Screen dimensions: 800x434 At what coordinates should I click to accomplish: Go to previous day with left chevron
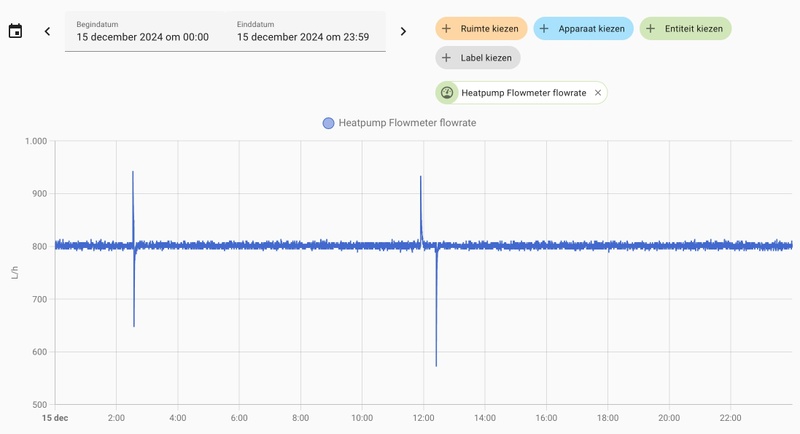(47, 32)
